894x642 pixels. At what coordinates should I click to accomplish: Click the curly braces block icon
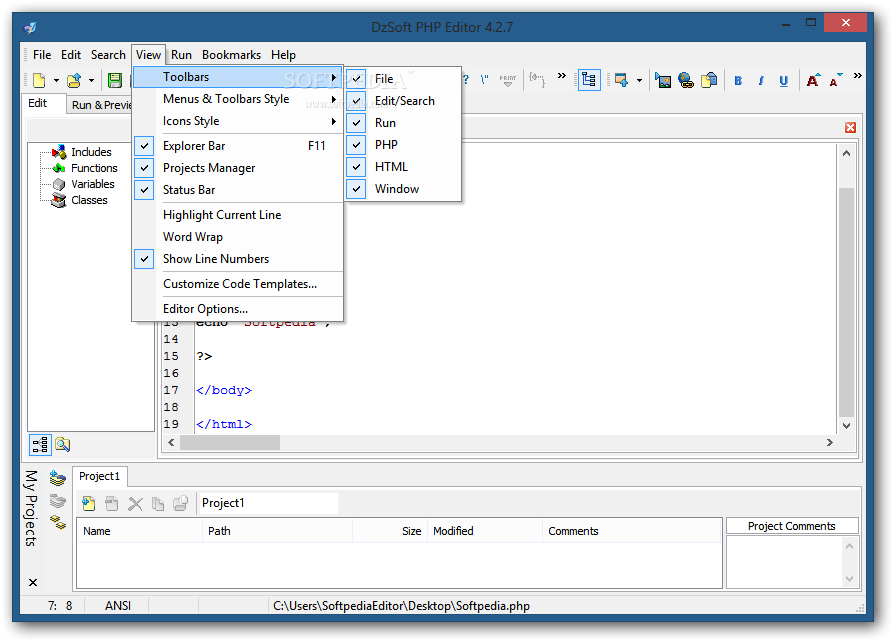pyautogui.click(x=537, y=79)
